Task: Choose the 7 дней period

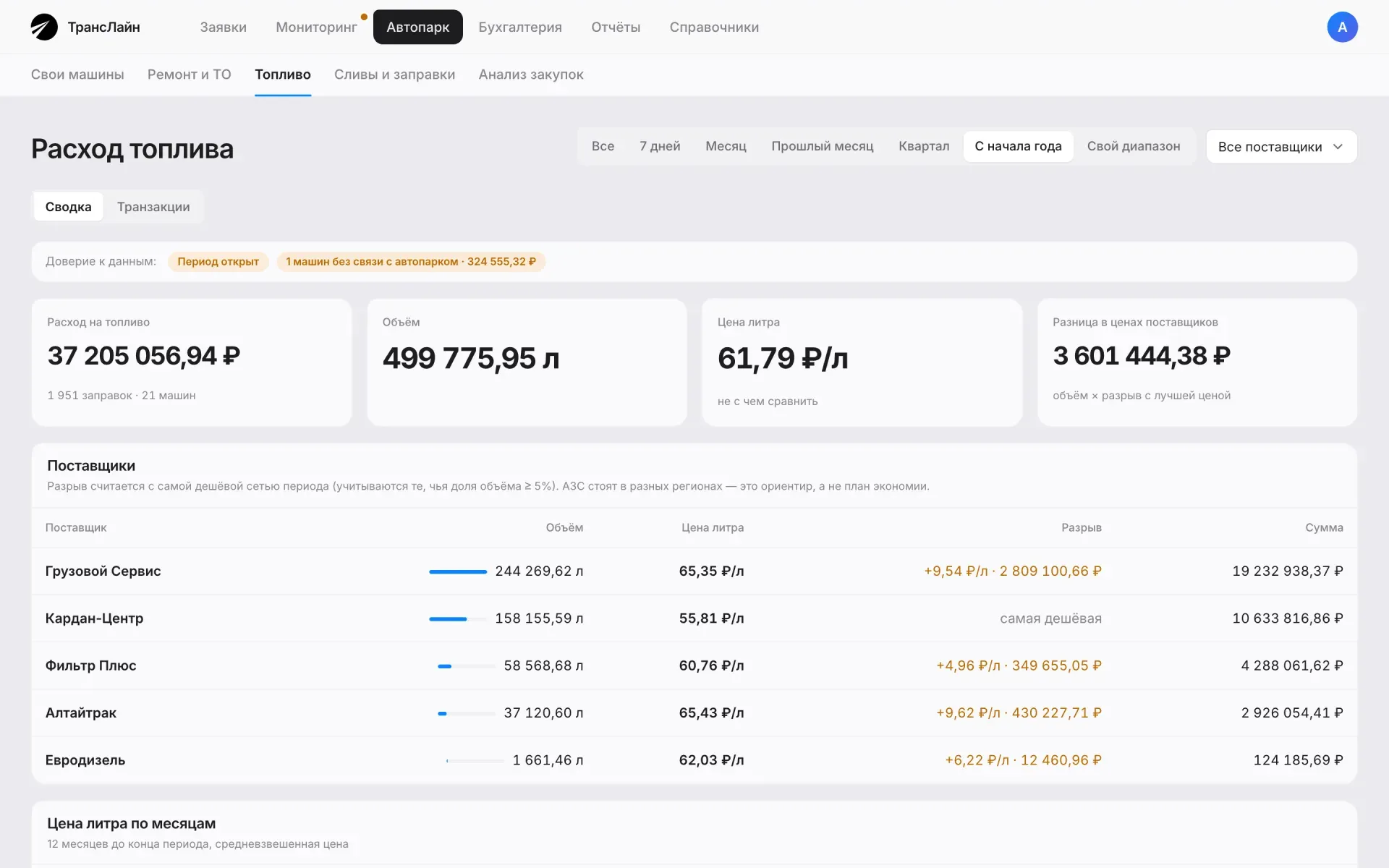Action: click(660, 146)
